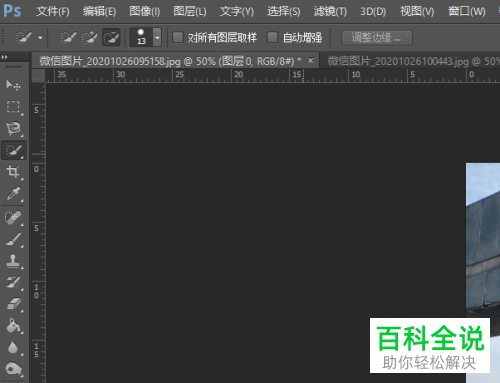Open the brush size 13 picker dropdown

(157, 37)
